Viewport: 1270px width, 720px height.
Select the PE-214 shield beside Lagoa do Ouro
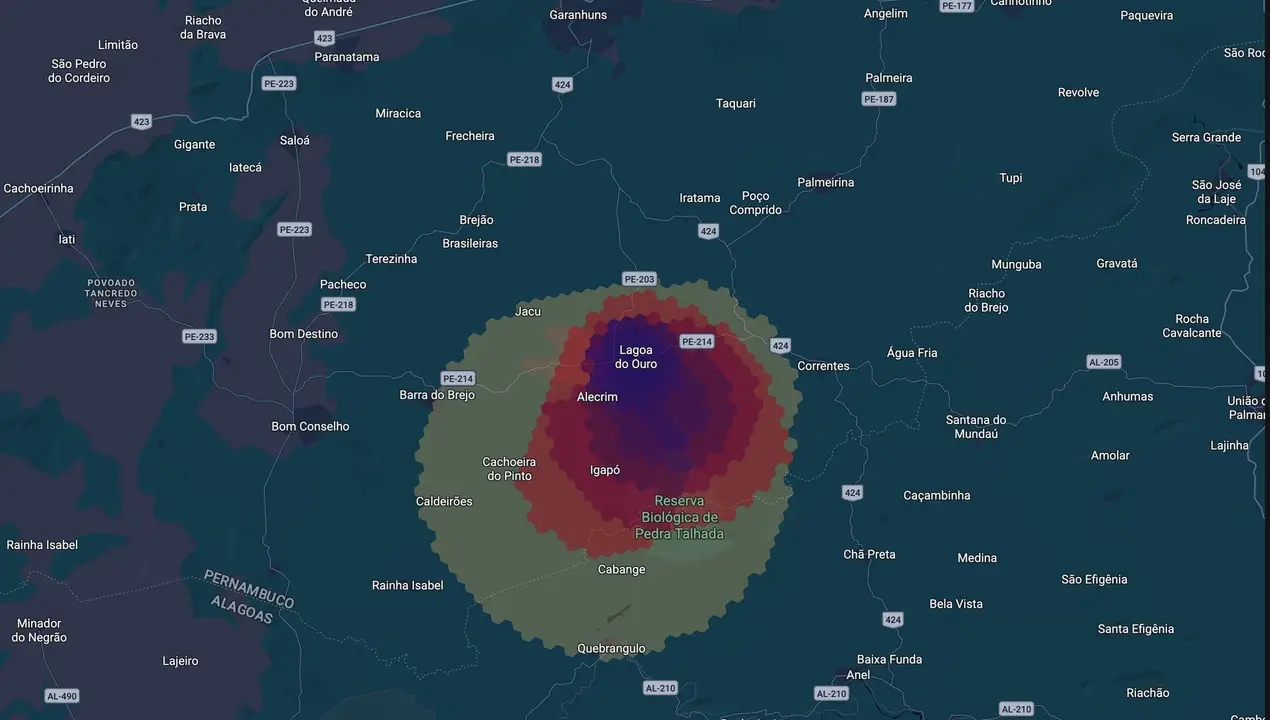click(x=697, y=342)
